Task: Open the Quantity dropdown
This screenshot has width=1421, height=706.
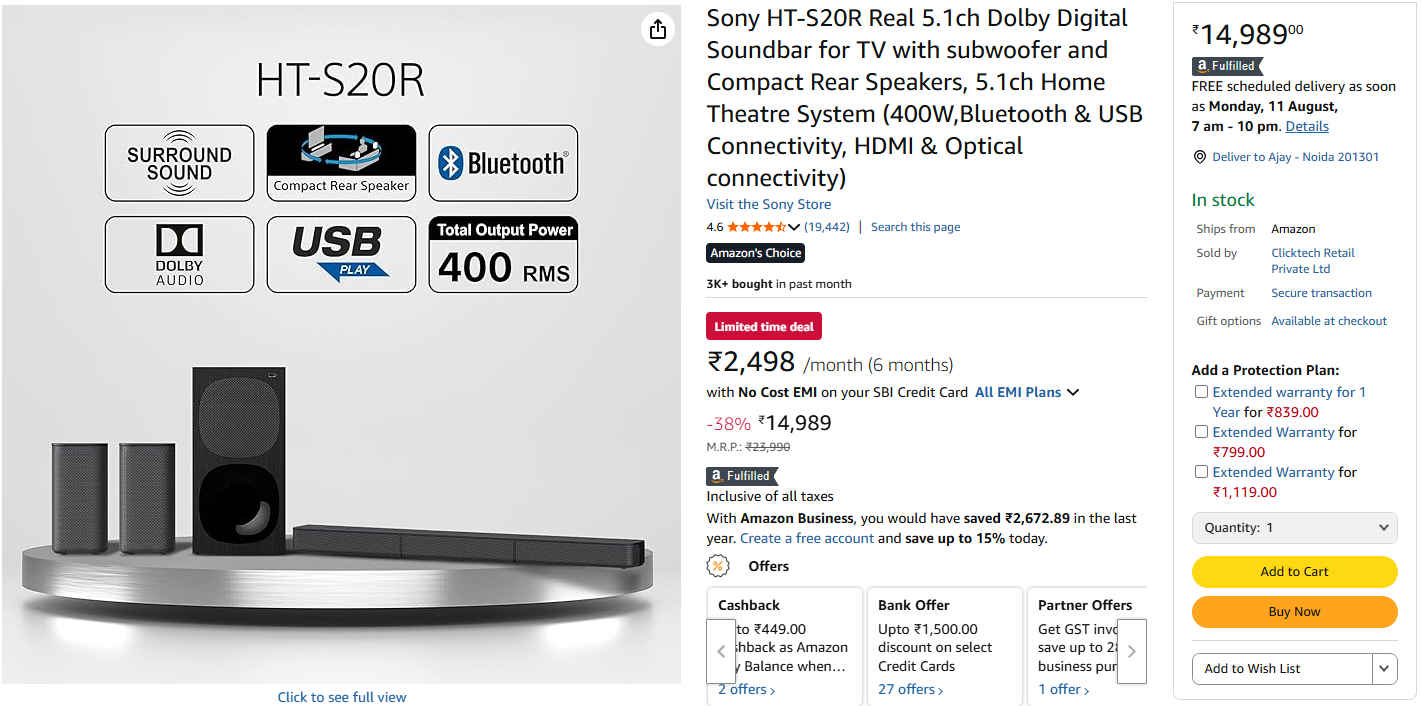Action: 1294,527
